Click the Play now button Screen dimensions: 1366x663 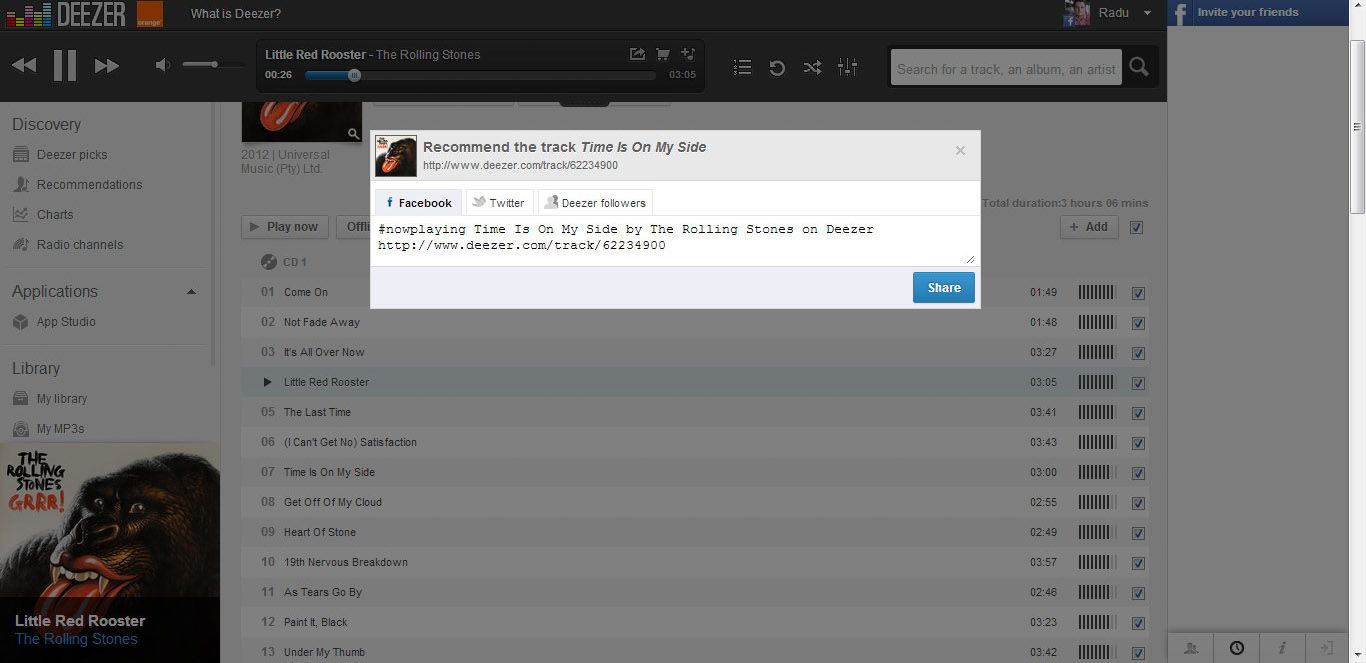pyautogui.click(x=284, y=227)
